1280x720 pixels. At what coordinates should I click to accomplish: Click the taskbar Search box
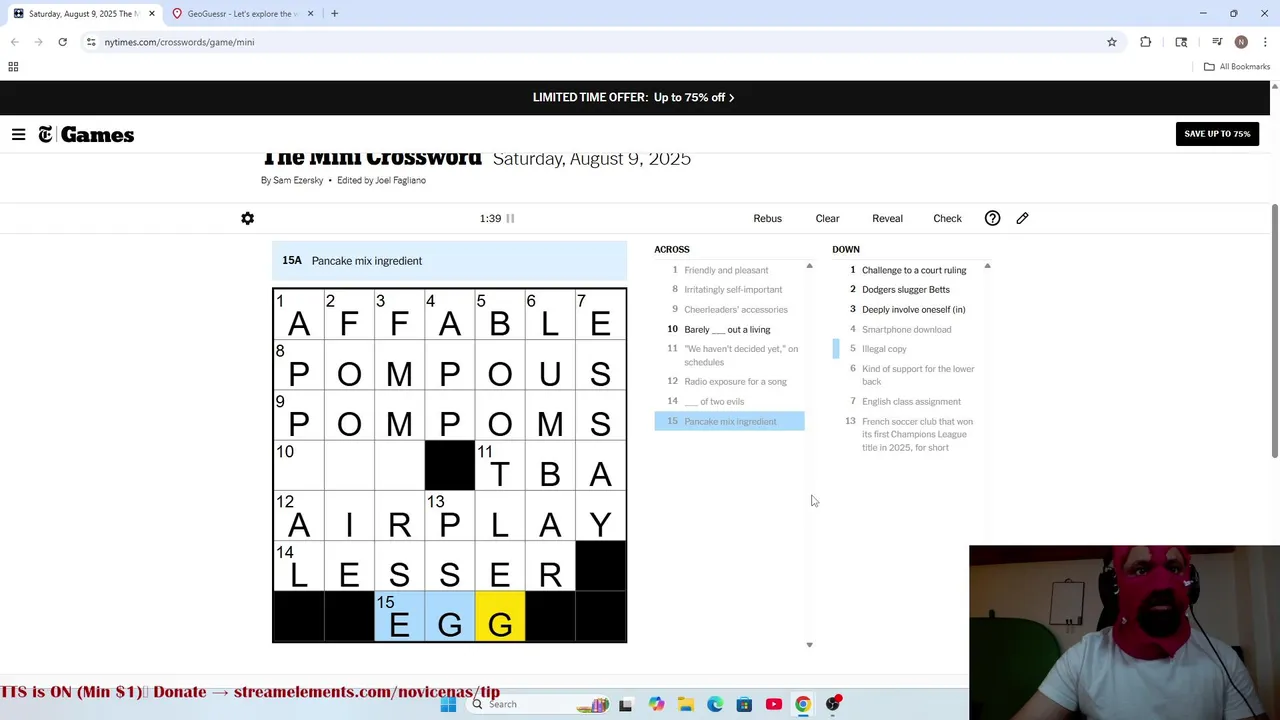538,704
